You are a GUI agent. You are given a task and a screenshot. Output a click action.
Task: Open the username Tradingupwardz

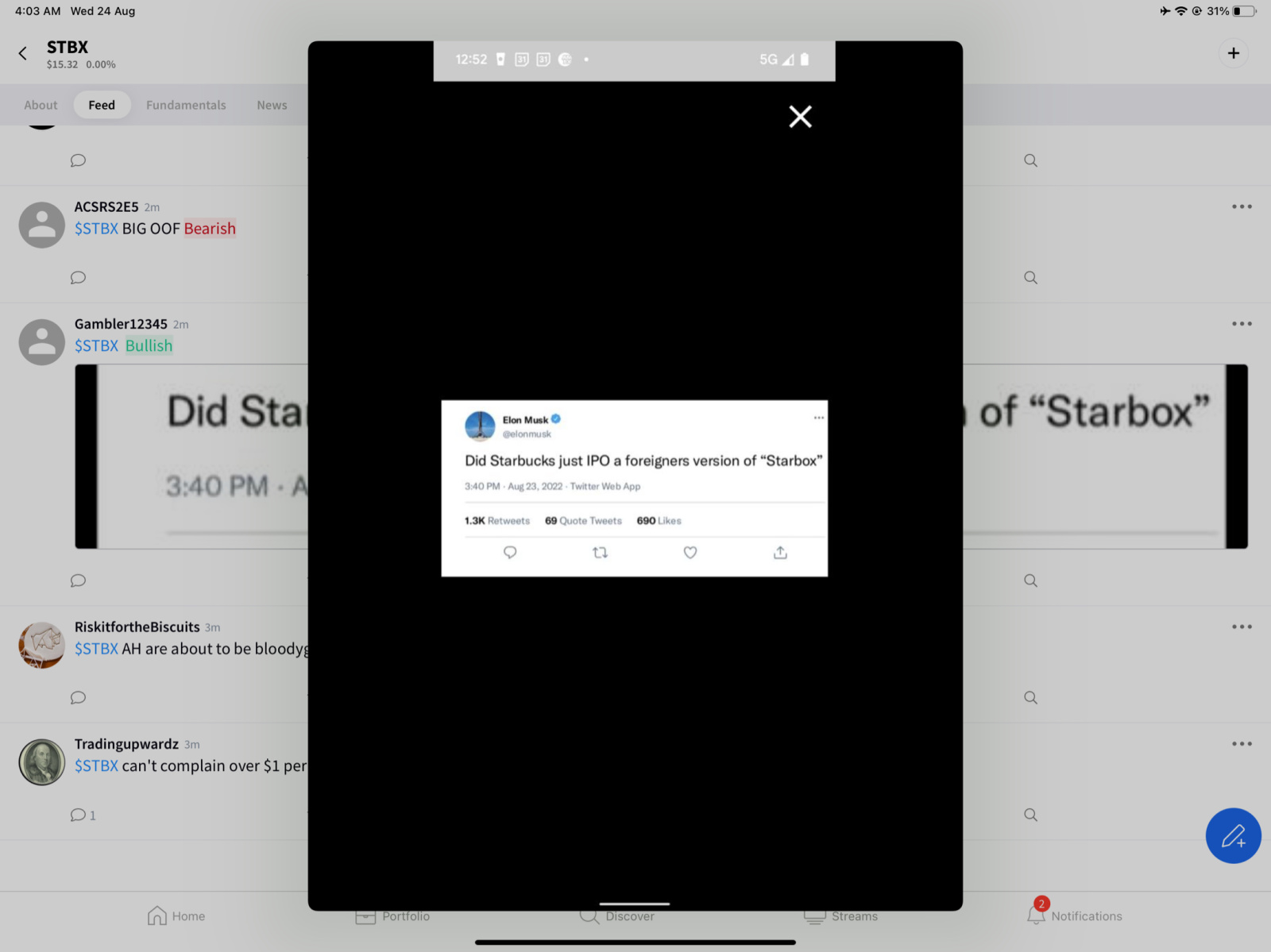(x=126, y=744)
